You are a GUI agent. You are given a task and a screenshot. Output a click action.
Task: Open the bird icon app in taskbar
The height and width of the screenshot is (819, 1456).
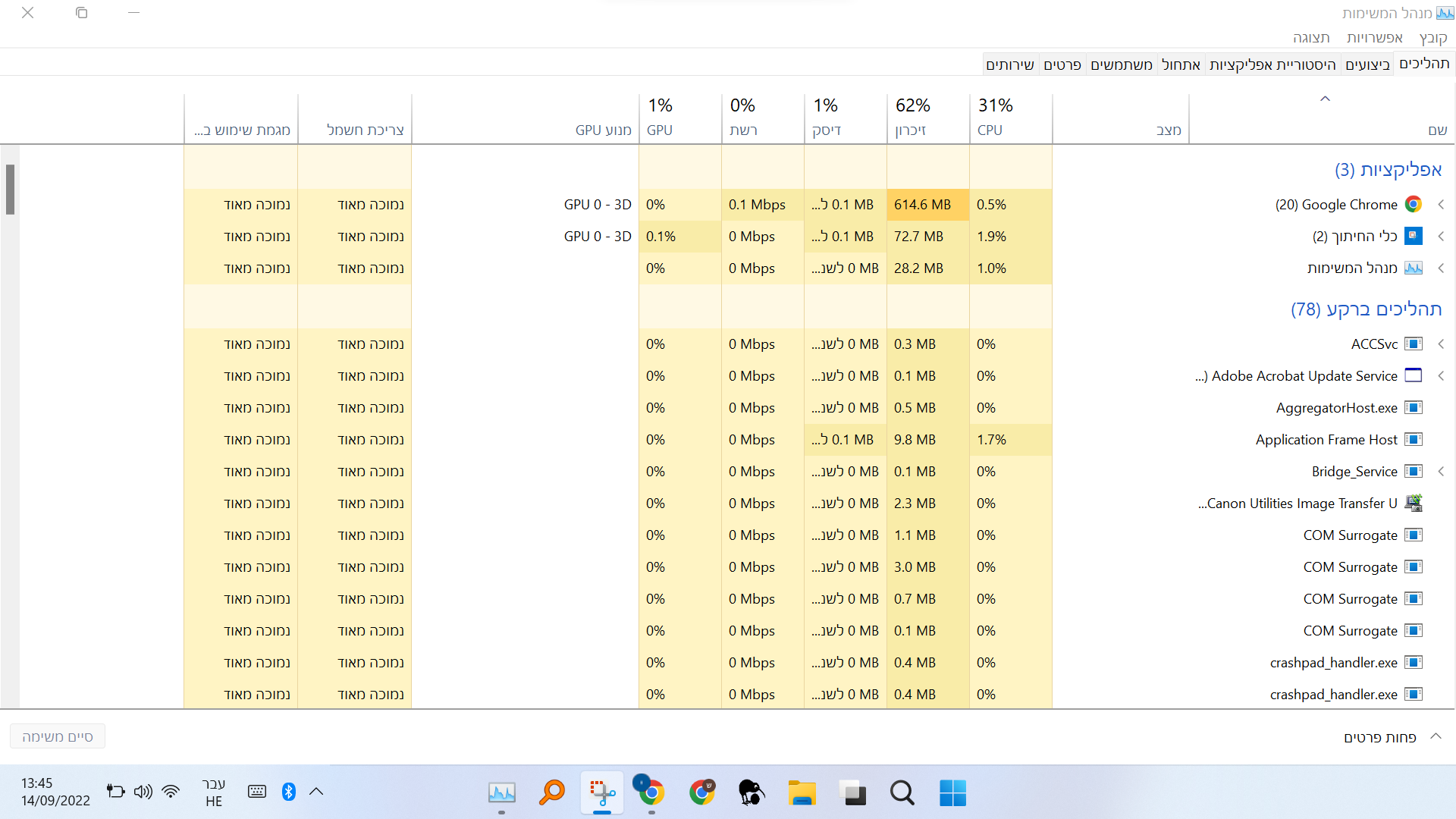click(751, 793)
